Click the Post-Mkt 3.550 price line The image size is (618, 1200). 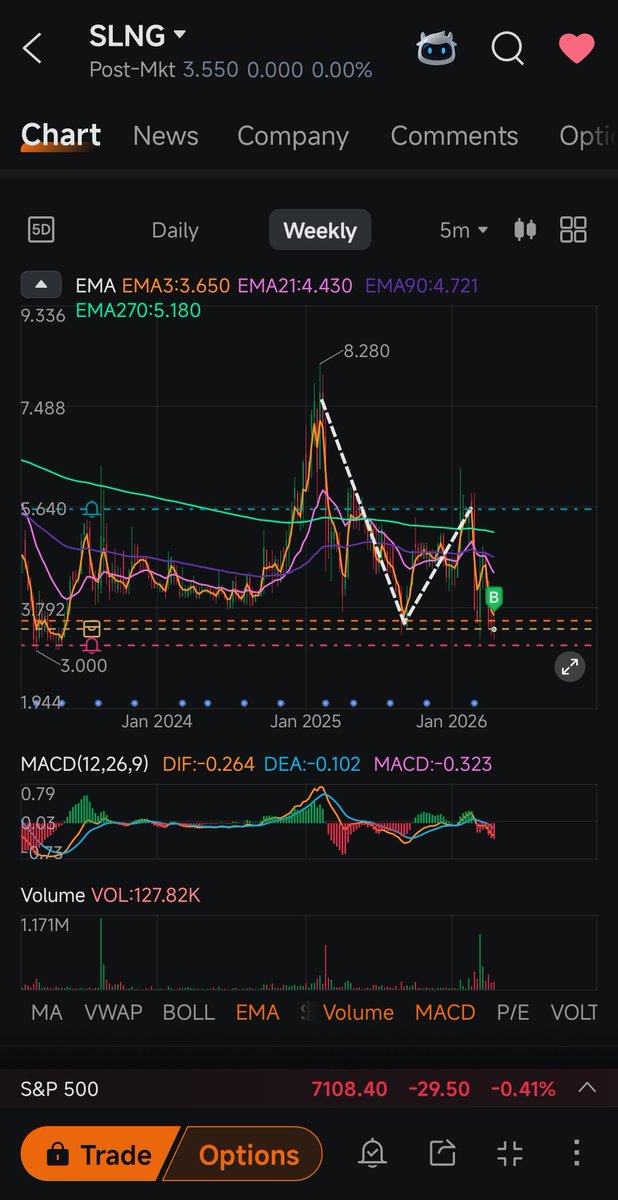[x=231, y=70]
